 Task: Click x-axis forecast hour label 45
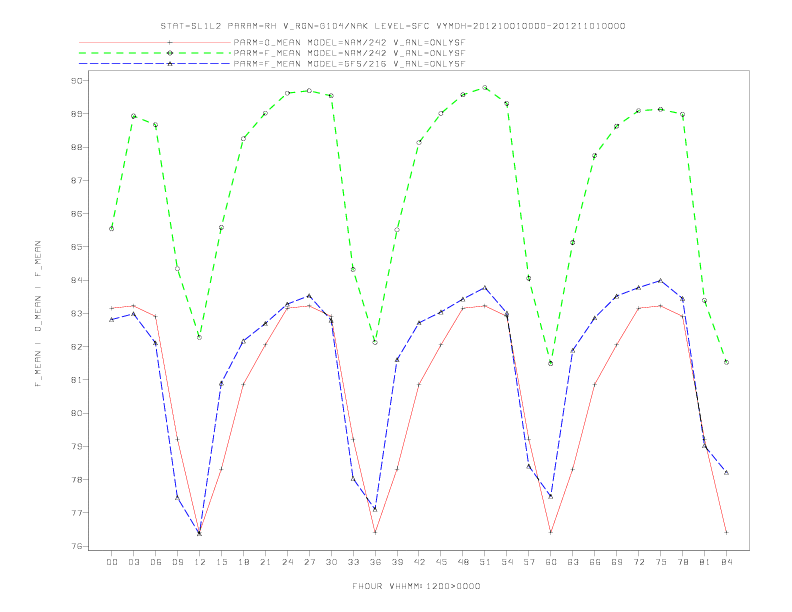click(x=441, y=562)
